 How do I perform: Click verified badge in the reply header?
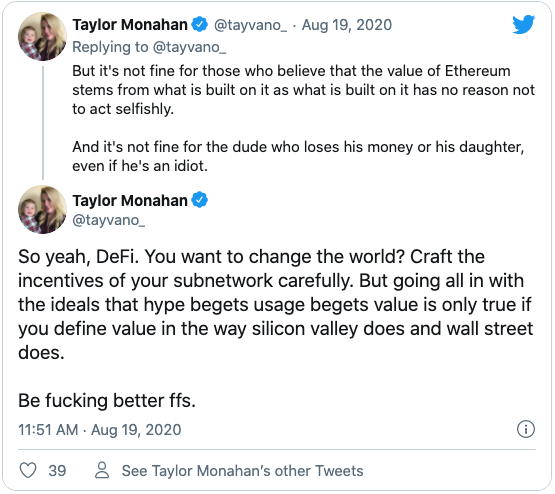200,24
